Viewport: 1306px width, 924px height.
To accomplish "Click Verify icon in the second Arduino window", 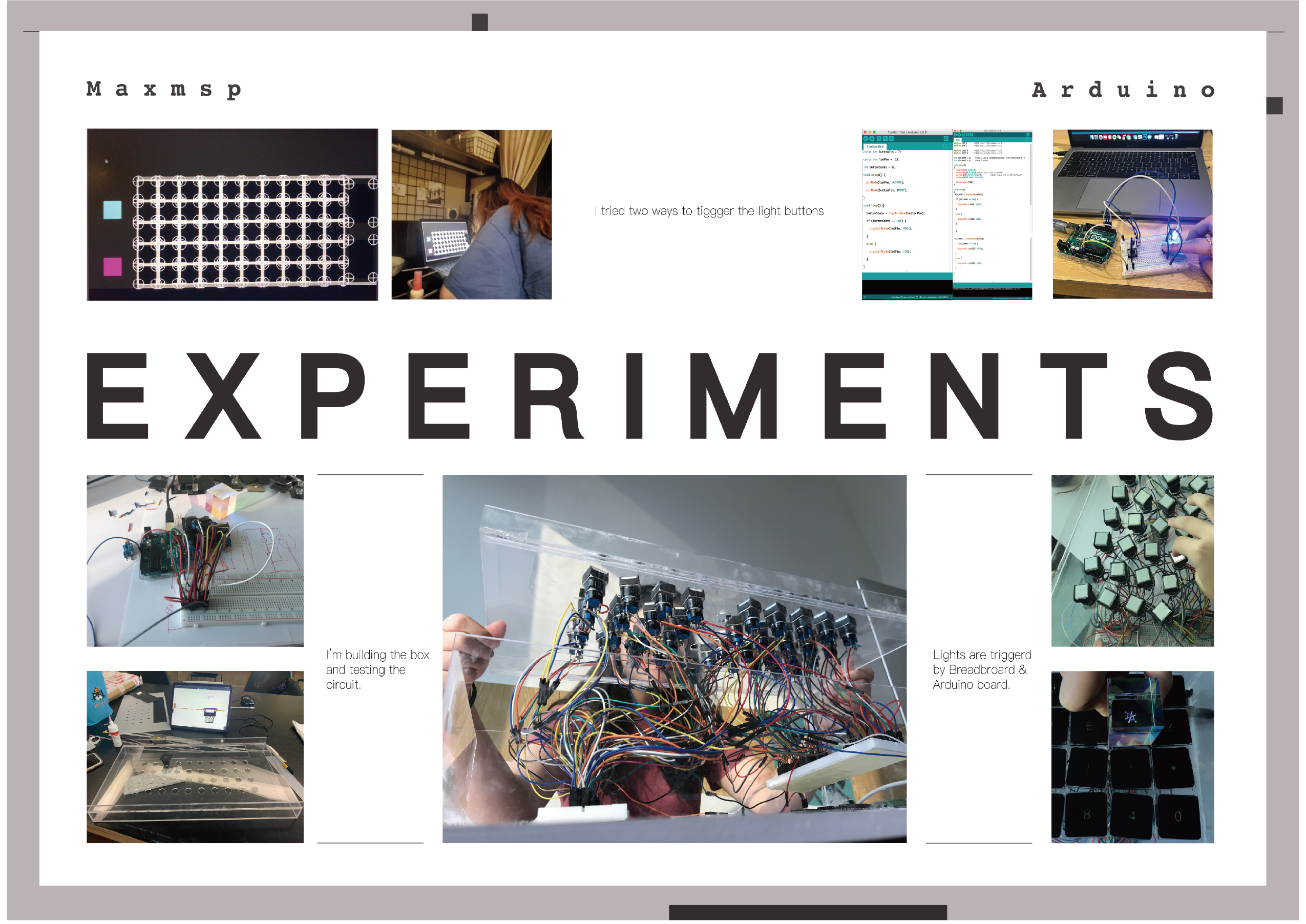I will pos(956,135).
